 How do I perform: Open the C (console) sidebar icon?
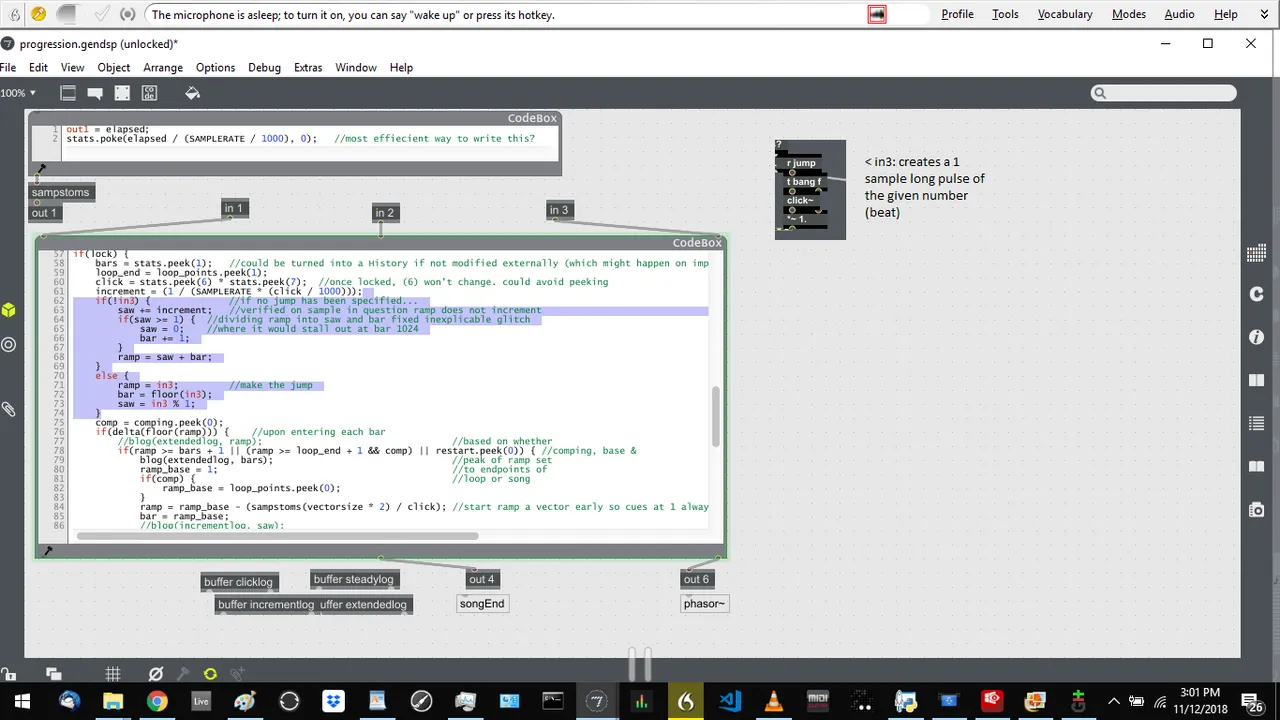pos(1257,294)
